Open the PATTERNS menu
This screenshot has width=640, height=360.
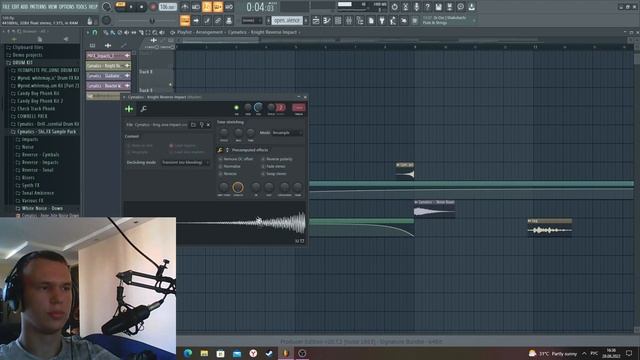(37, 7)
